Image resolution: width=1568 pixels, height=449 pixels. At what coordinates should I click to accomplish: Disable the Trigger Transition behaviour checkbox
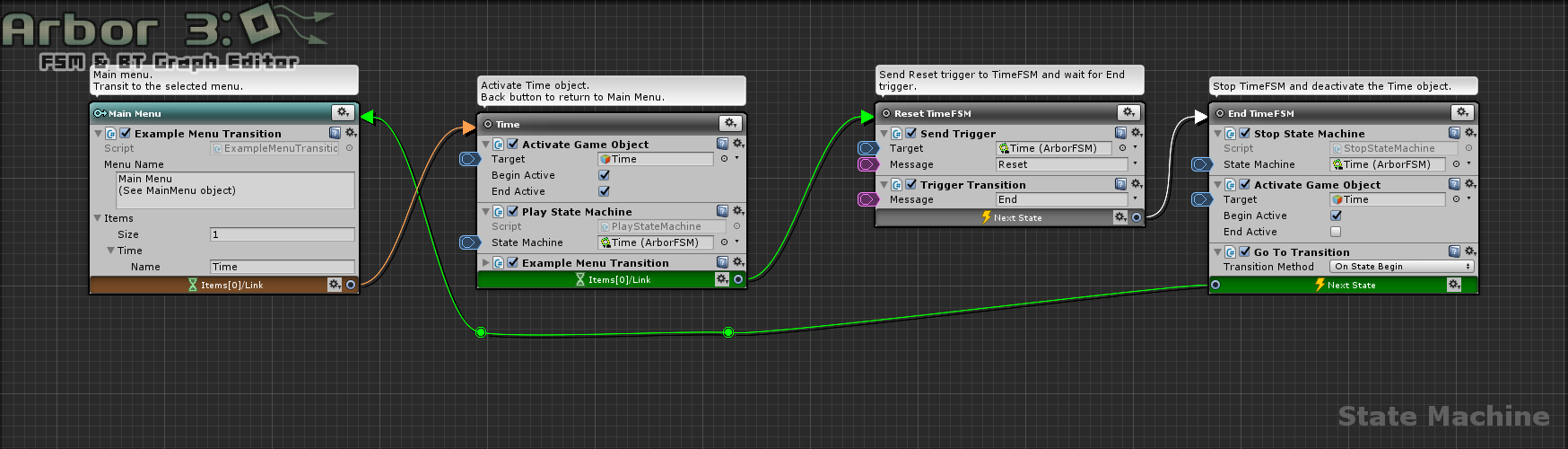coord(911,184)
